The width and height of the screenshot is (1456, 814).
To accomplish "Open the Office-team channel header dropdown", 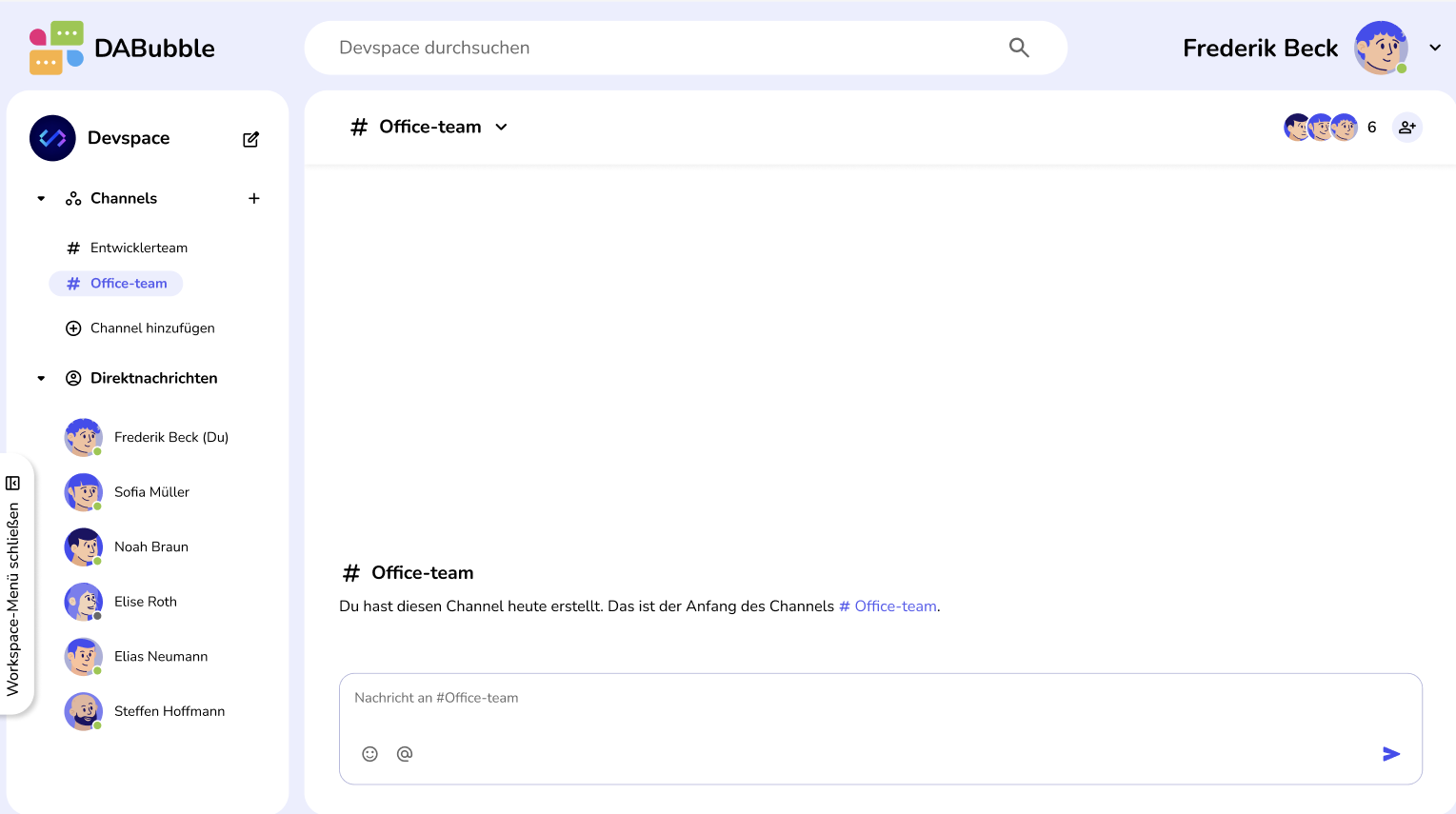I will point(501,128).
